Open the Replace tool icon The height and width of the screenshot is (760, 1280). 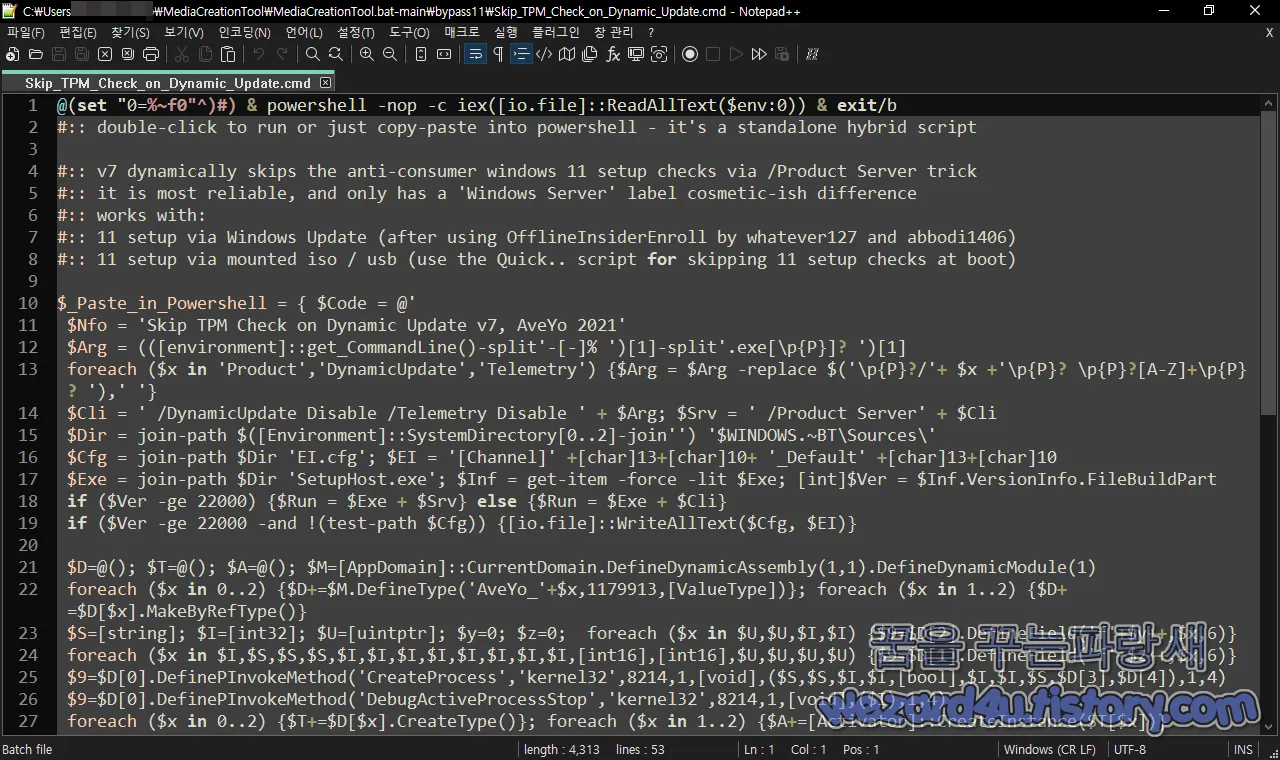[336, 54]
